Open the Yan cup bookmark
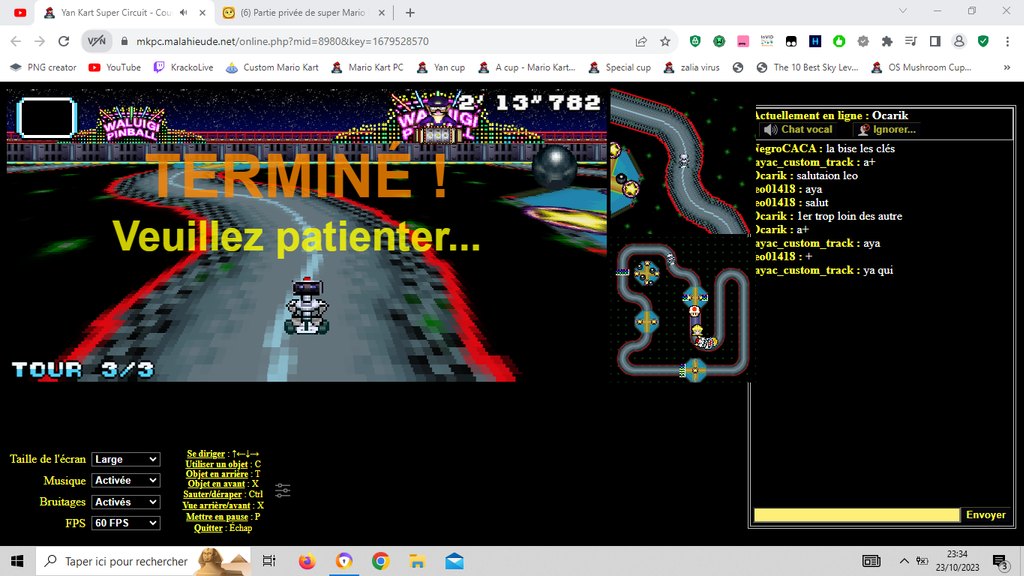 (441, 67)
